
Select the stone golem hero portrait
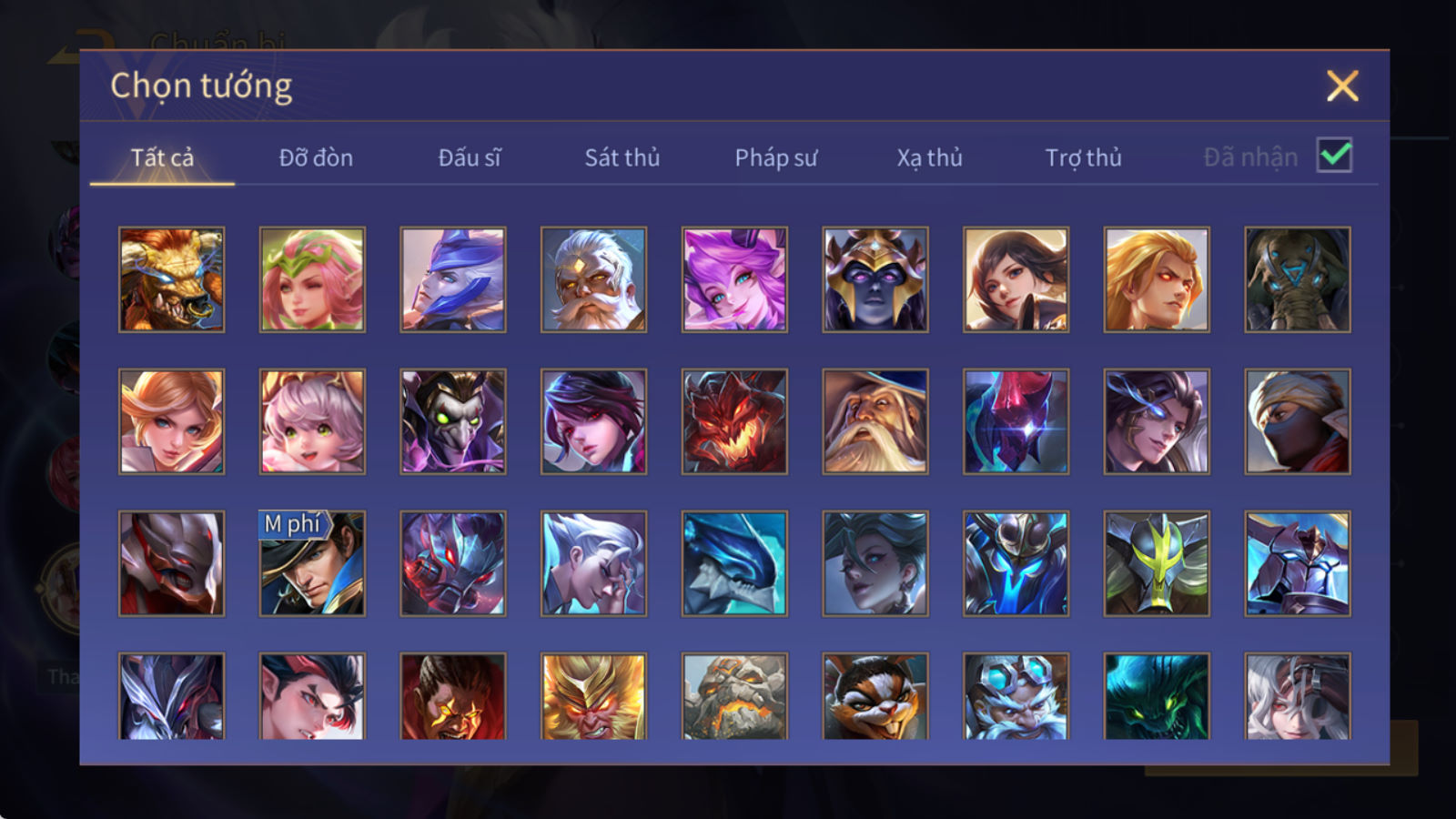[x=734, y=696]
